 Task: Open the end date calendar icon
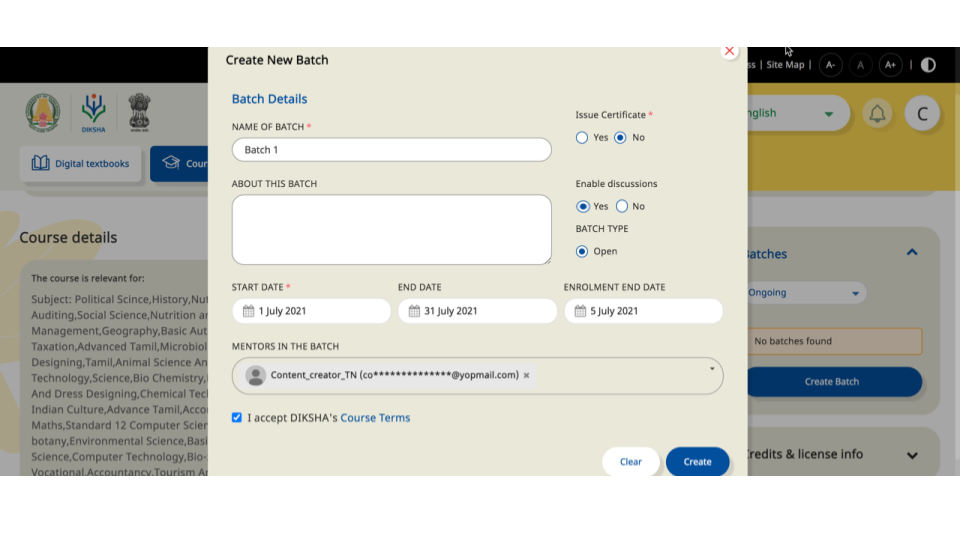[x=415, y=311]
